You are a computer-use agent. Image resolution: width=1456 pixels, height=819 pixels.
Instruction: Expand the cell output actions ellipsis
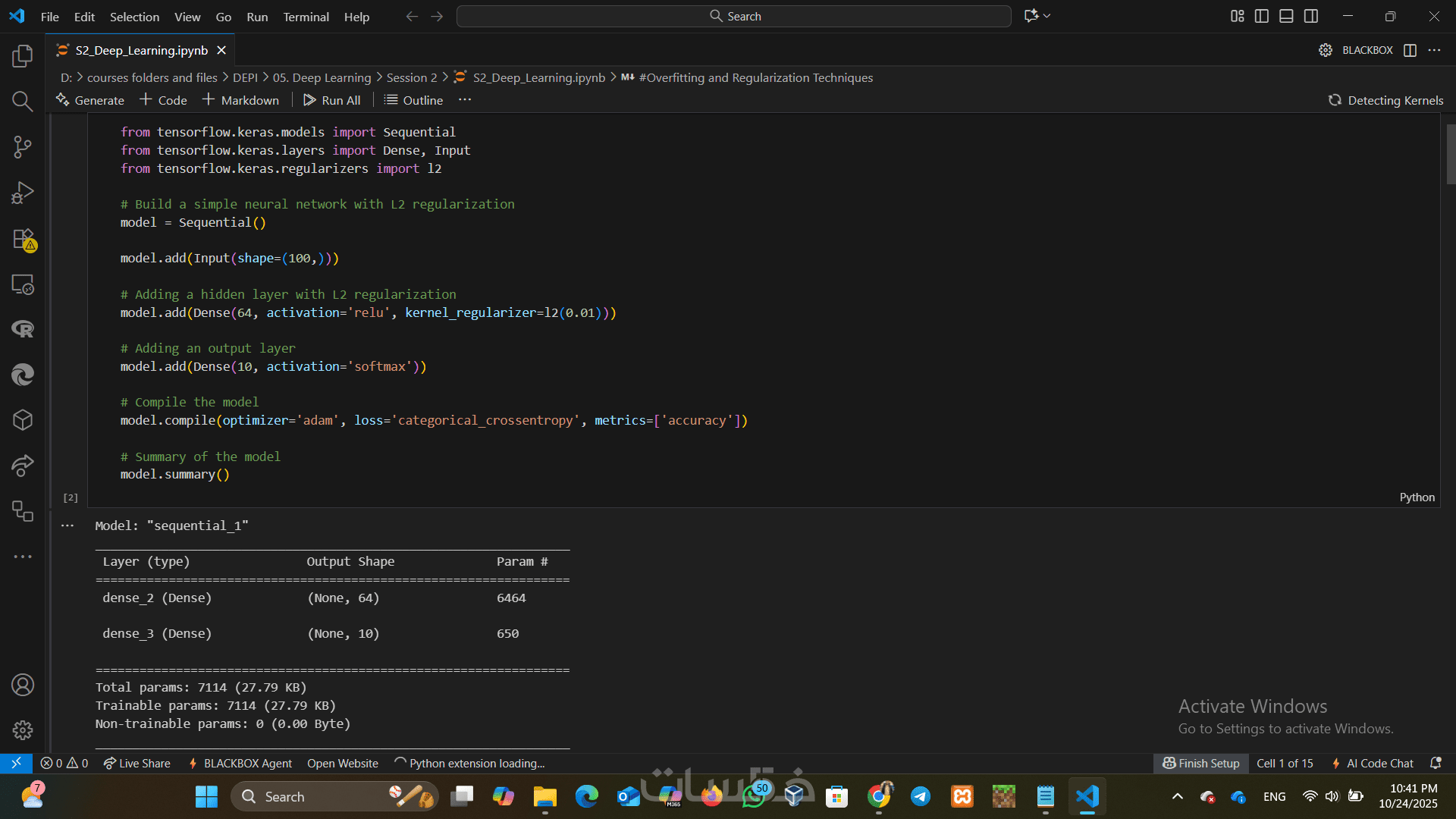coord(67,526)
